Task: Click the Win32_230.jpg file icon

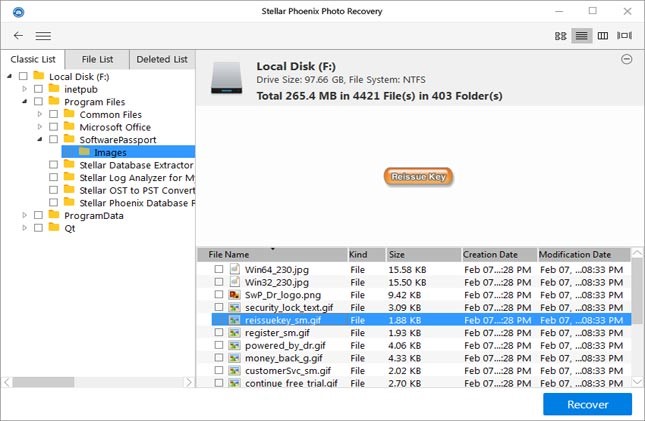Action: pos(234,282)
